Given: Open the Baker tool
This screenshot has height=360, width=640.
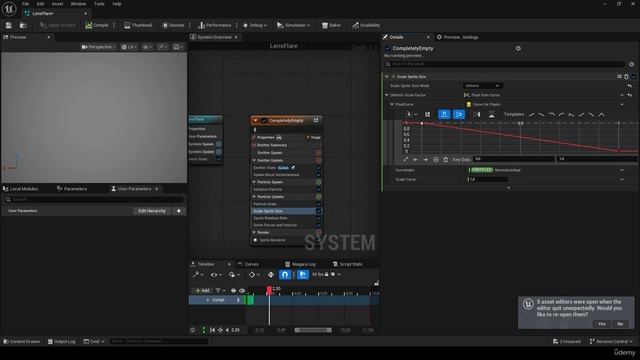Looking at the screenshot, I should 331,25.
